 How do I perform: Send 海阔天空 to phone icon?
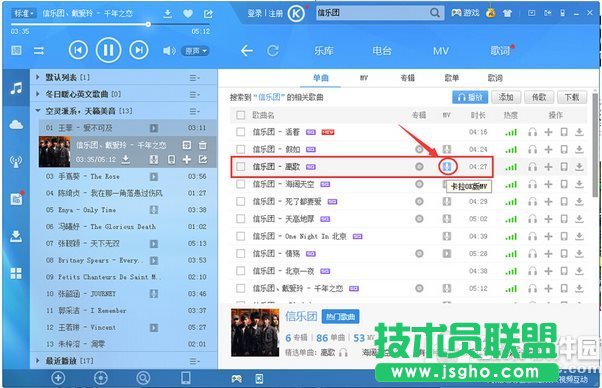[564, 184]
